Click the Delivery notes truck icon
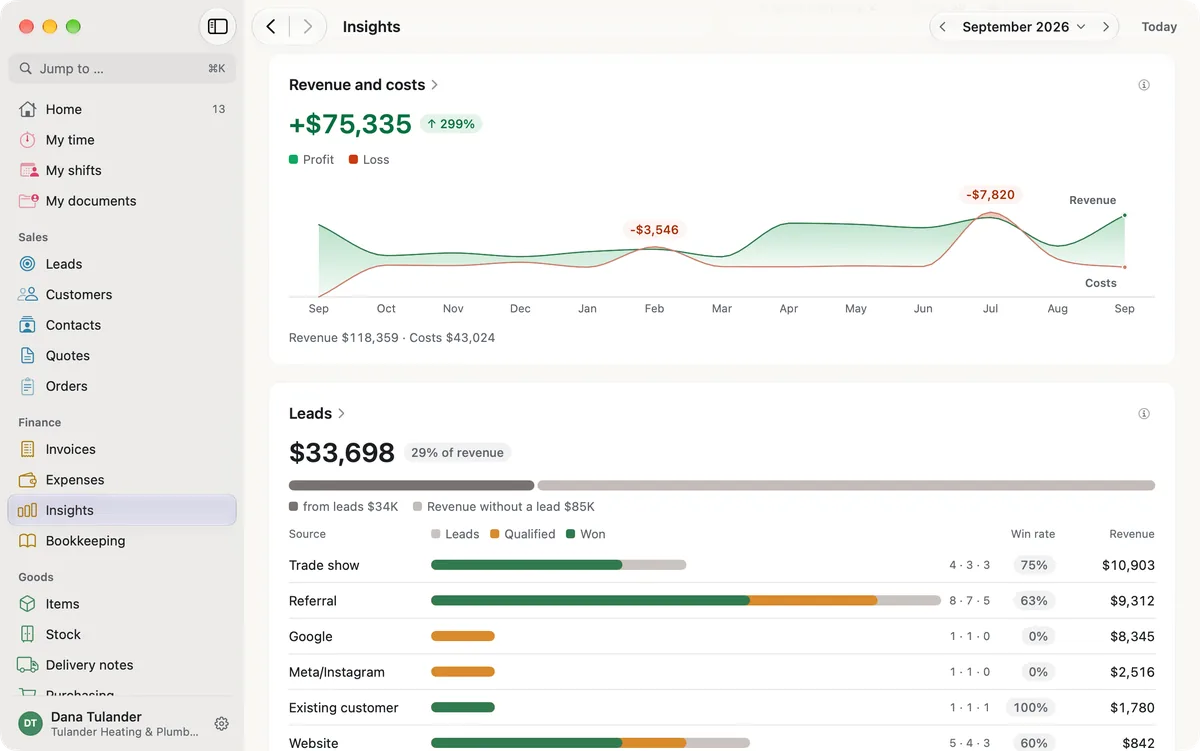The image size is (1200, 751). [28, 665]
